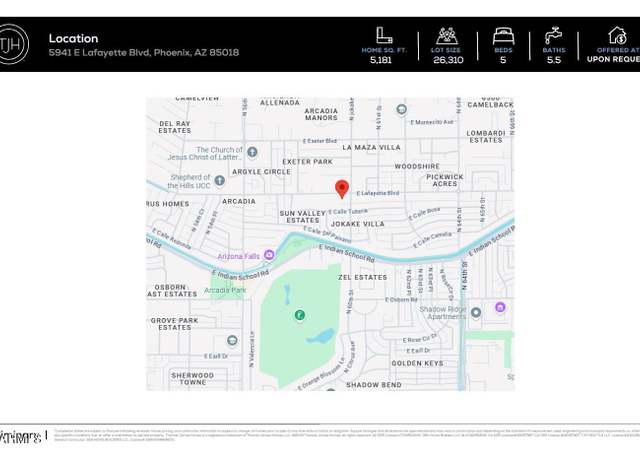
Task: Click the E Calle Tuberia street label
Action: click(348, 211)
